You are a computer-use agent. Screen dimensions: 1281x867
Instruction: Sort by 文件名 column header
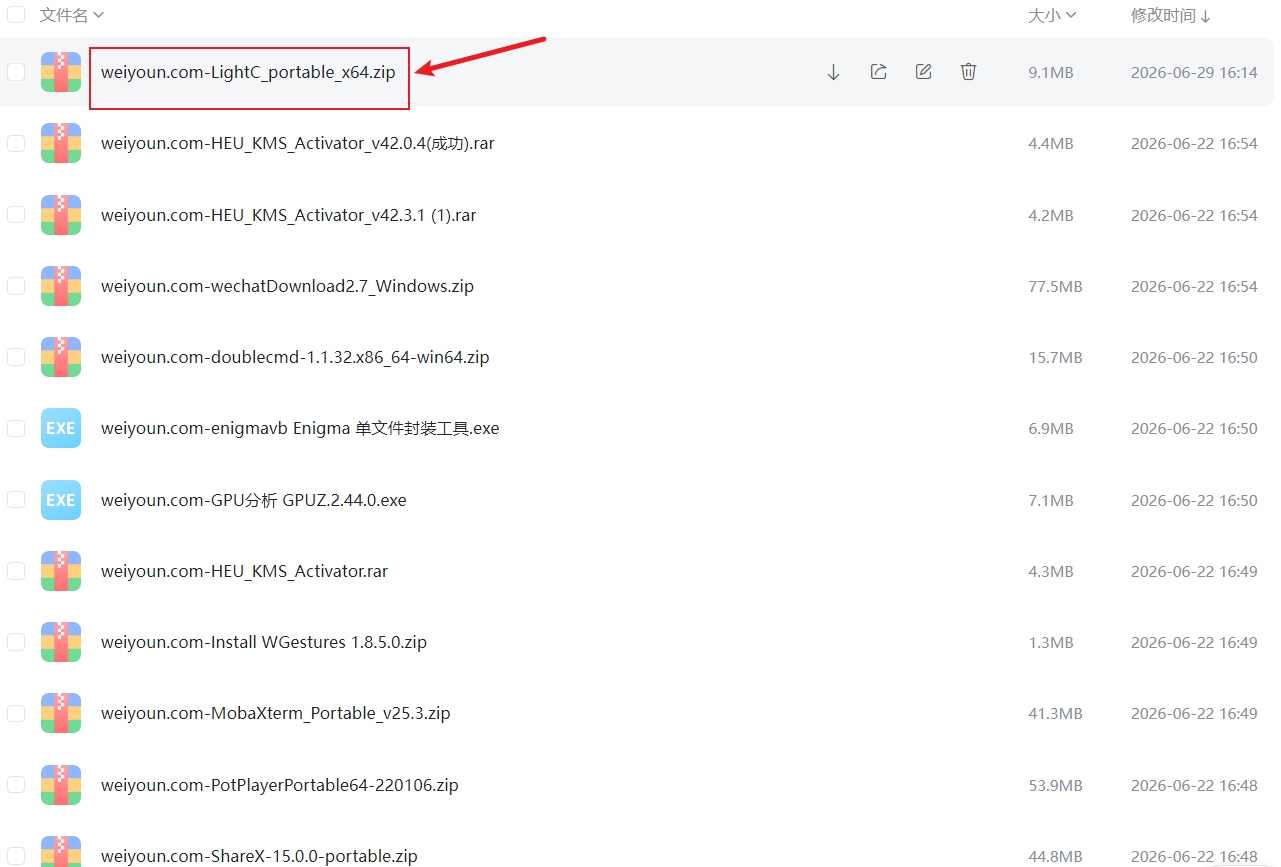pos(72,15)
